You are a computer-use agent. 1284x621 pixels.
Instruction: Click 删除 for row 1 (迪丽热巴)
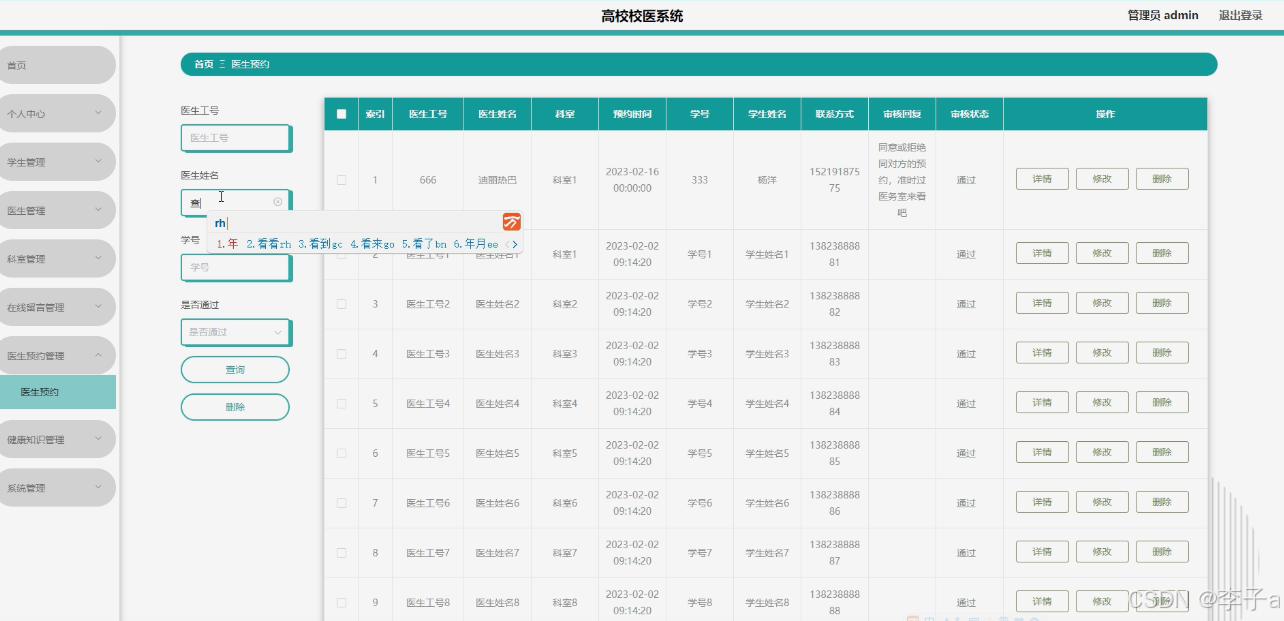pos(1162,179)
